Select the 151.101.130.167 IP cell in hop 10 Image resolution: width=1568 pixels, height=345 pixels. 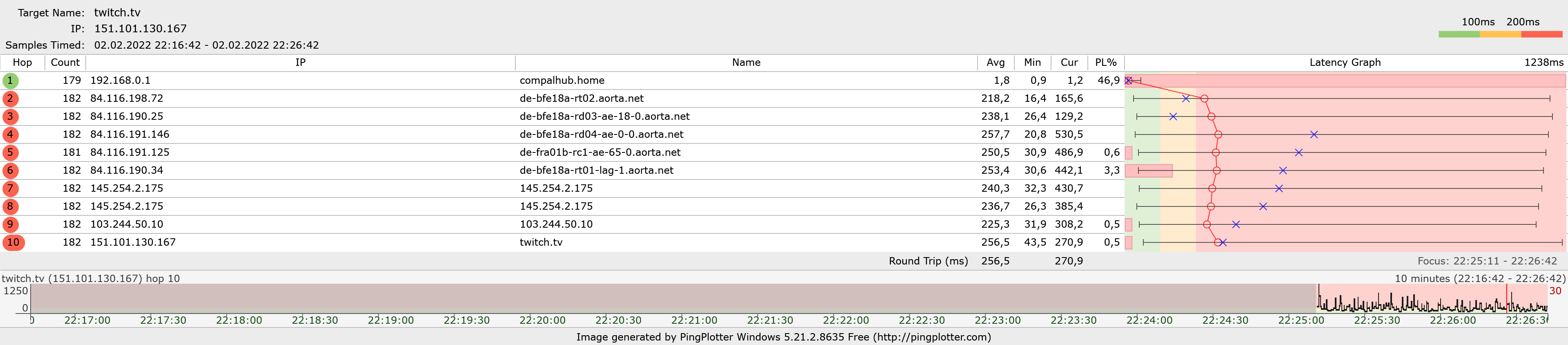point(133,242)
